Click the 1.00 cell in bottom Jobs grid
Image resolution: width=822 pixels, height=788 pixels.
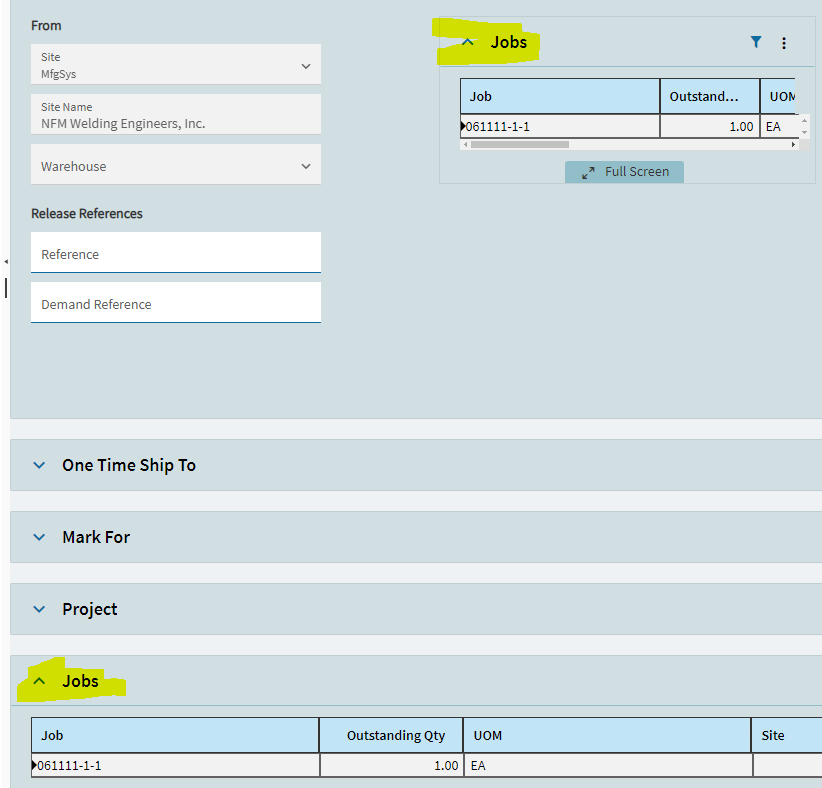tap(391, 765)
